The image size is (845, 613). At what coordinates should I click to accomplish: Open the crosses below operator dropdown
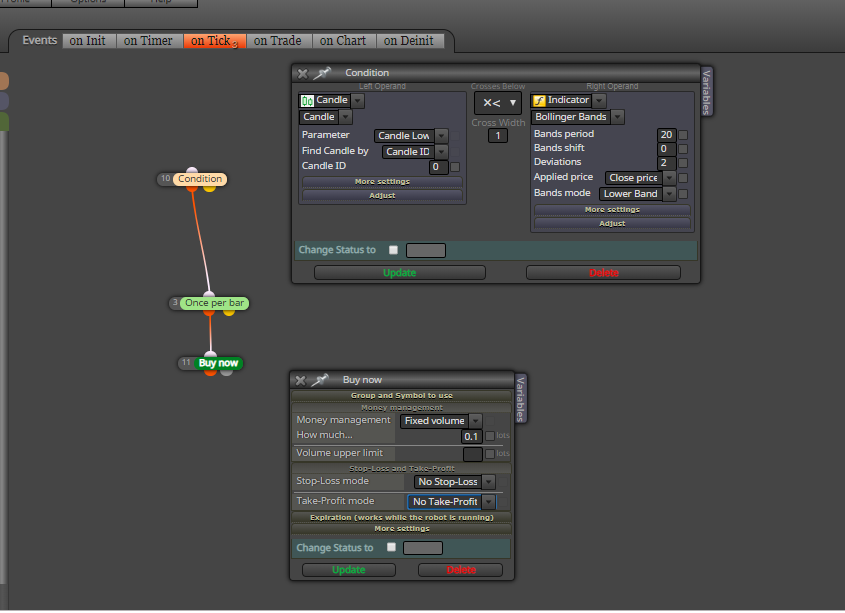[x=498, y=103]
